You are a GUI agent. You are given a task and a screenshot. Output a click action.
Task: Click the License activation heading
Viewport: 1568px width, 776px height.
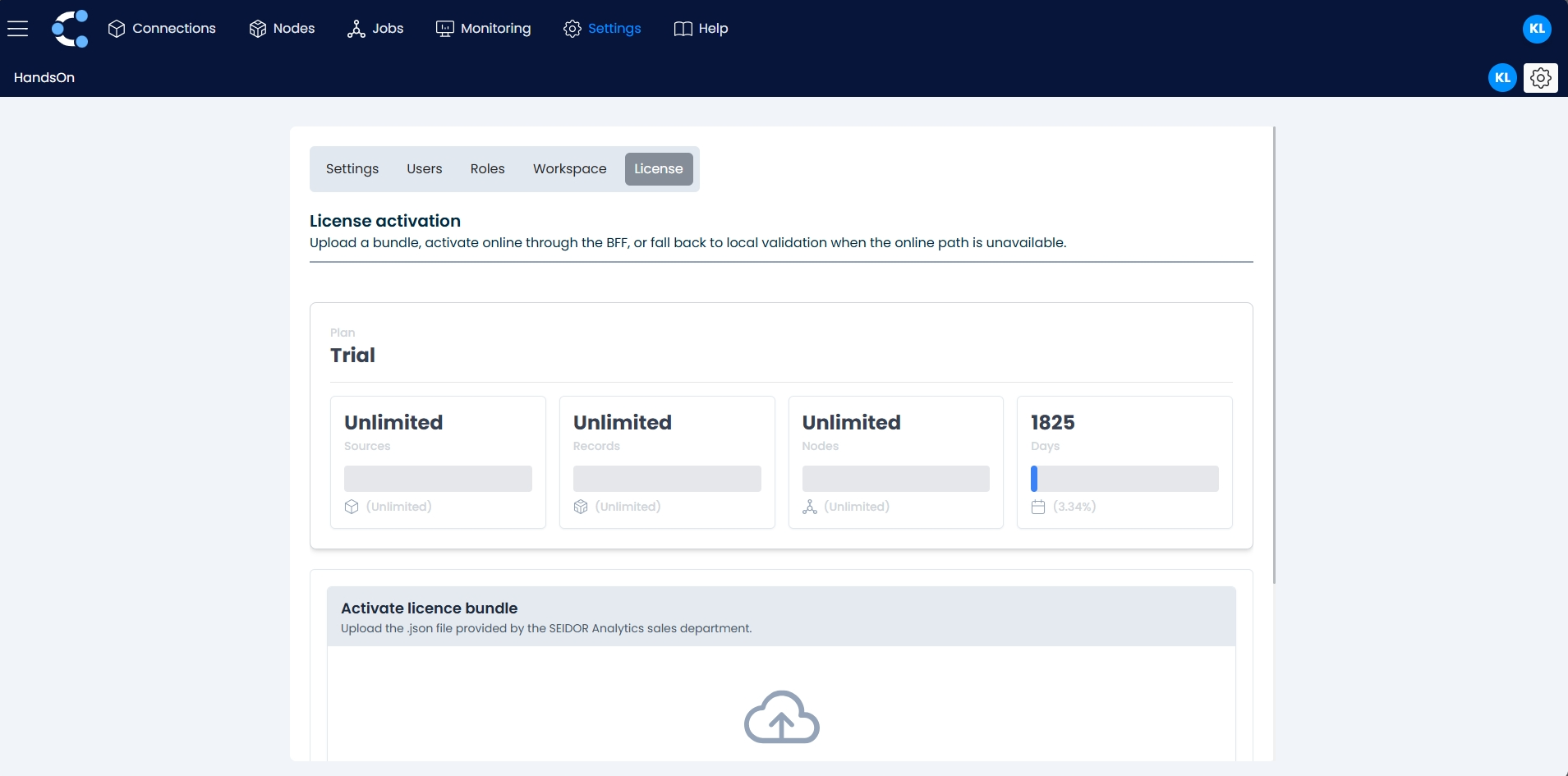pos(385,221)
